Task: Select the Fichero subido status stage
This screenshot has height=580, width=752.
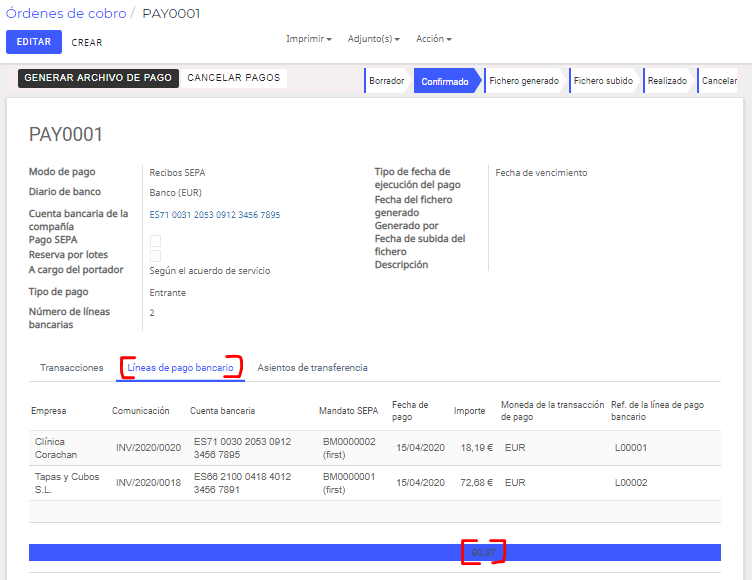Action: 603,81
